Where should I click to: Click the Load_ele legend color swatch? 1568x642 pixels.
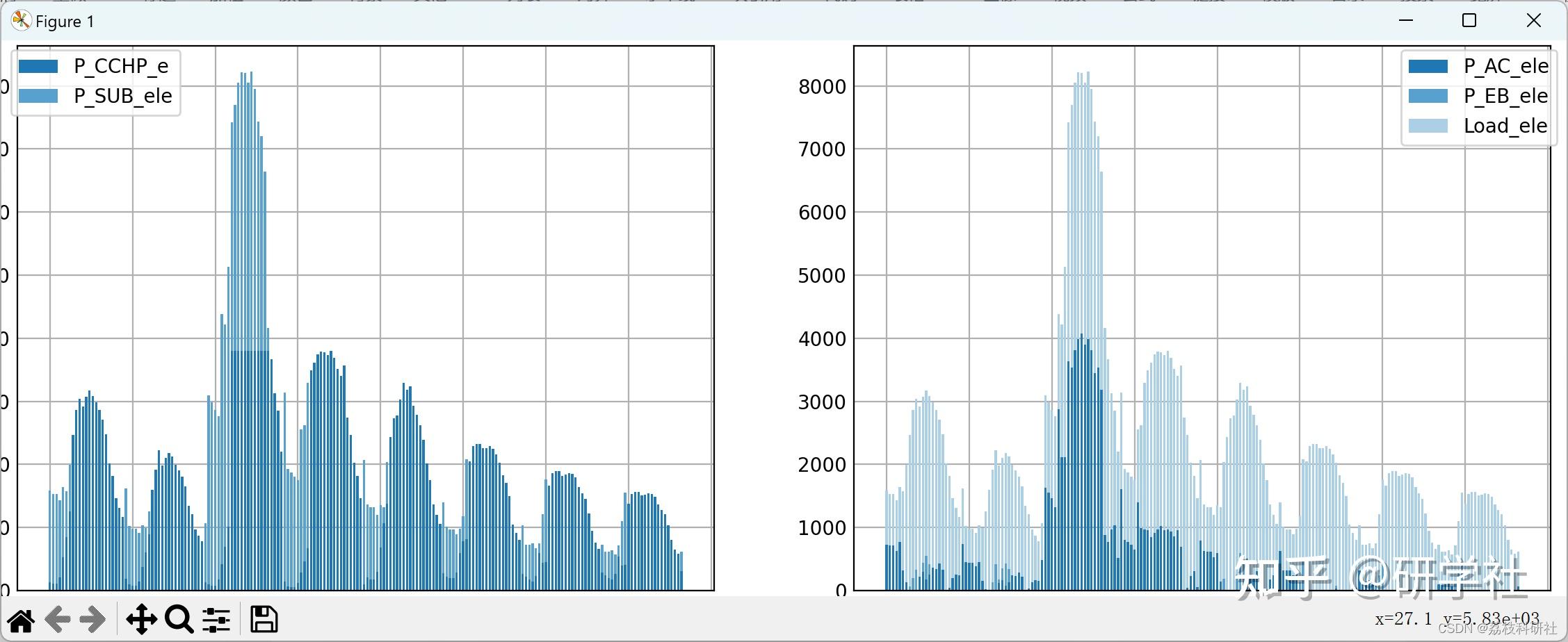click(1428, 126)
